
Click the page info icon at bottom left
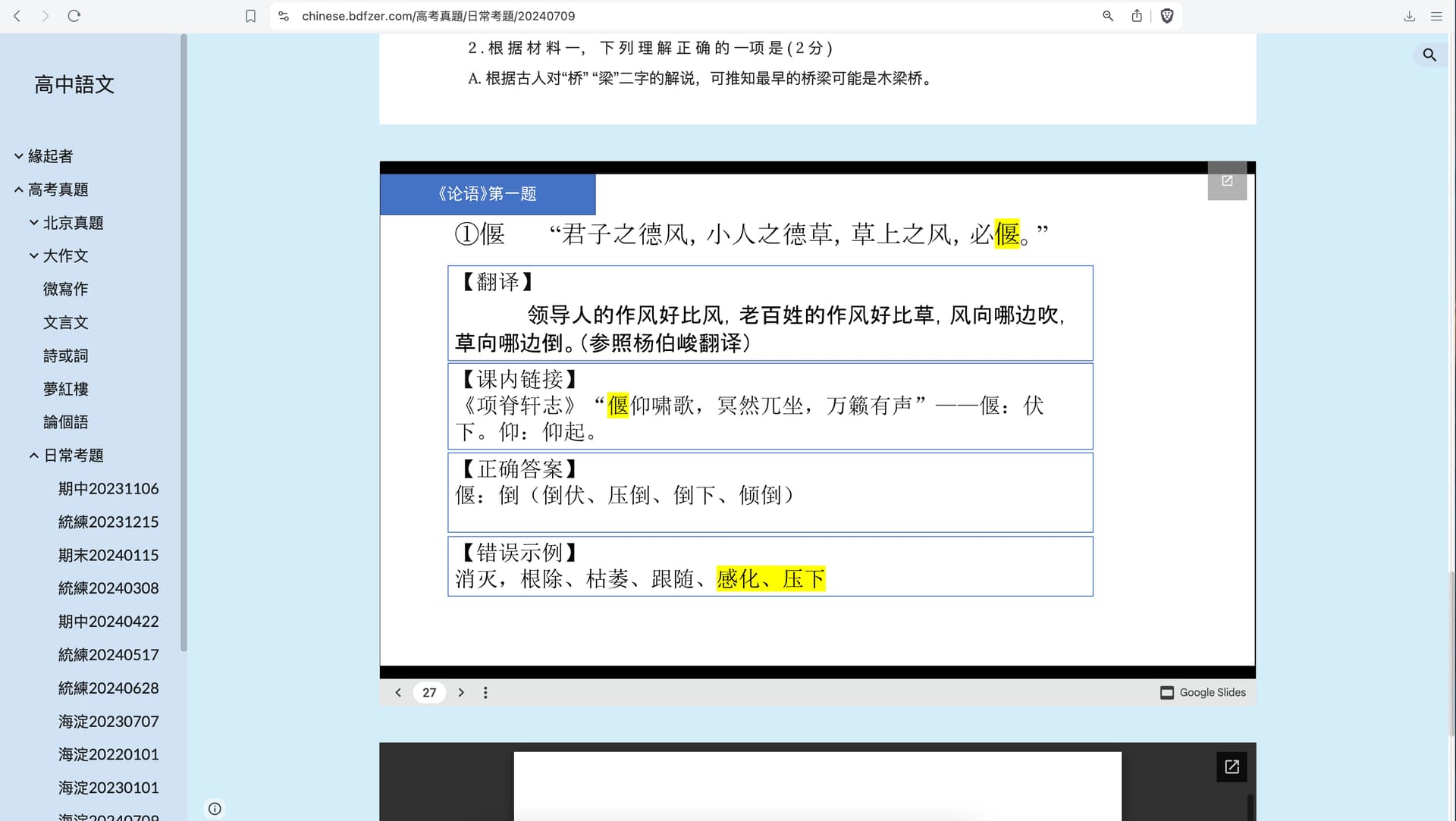pos(215,808)
